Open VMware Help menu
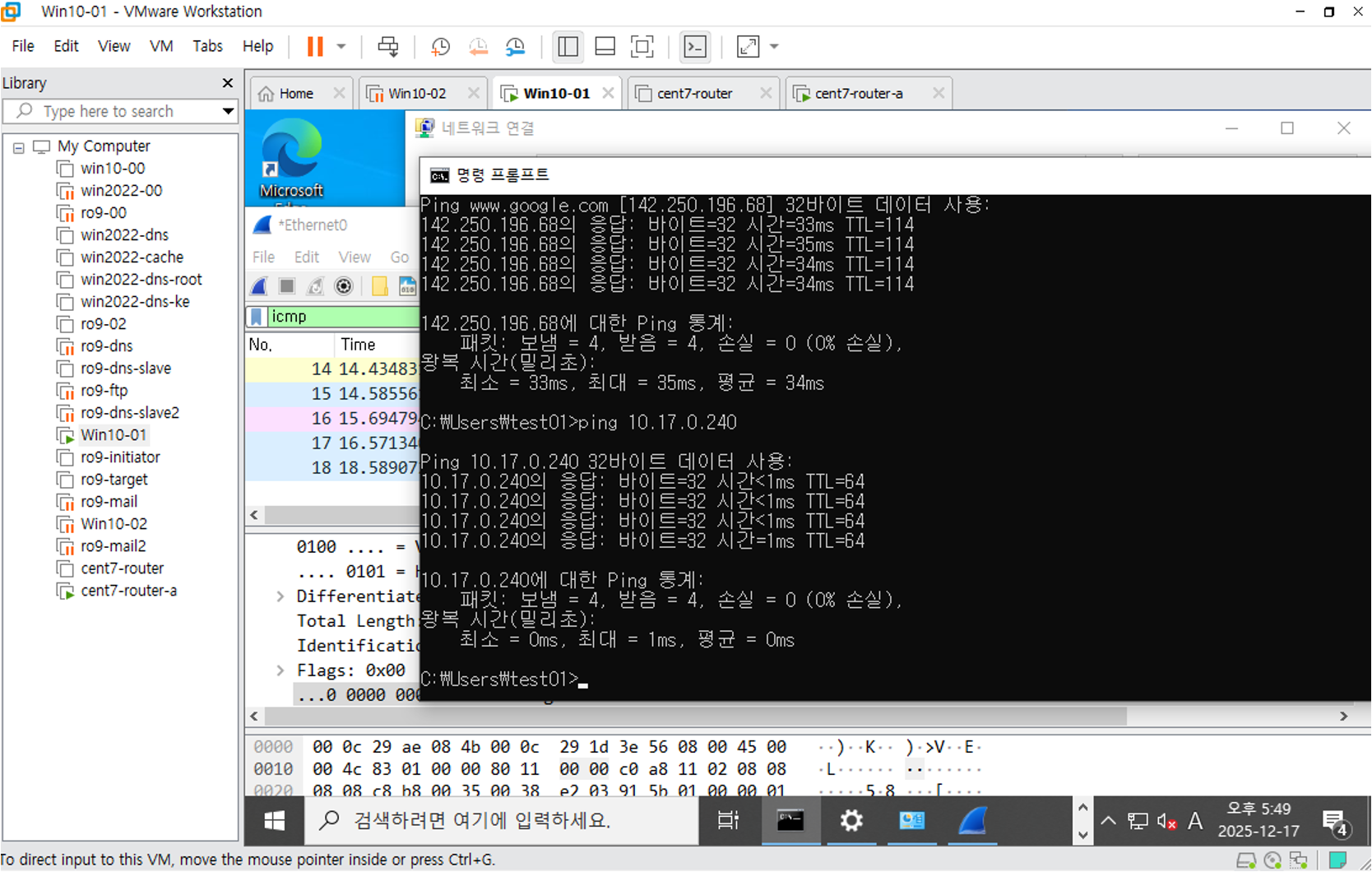 [257, 46]
